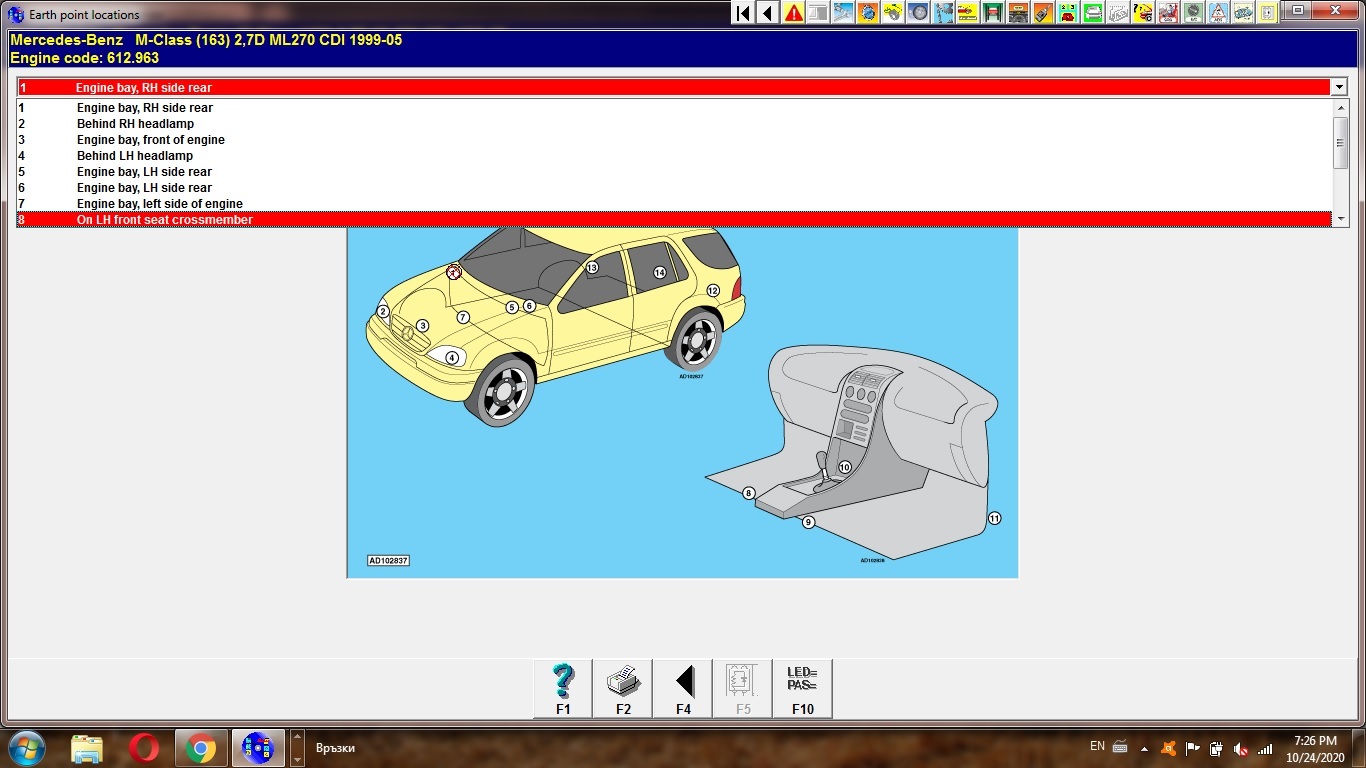
Task: Click EN language indicator in tray
Action: point(1097,746)
